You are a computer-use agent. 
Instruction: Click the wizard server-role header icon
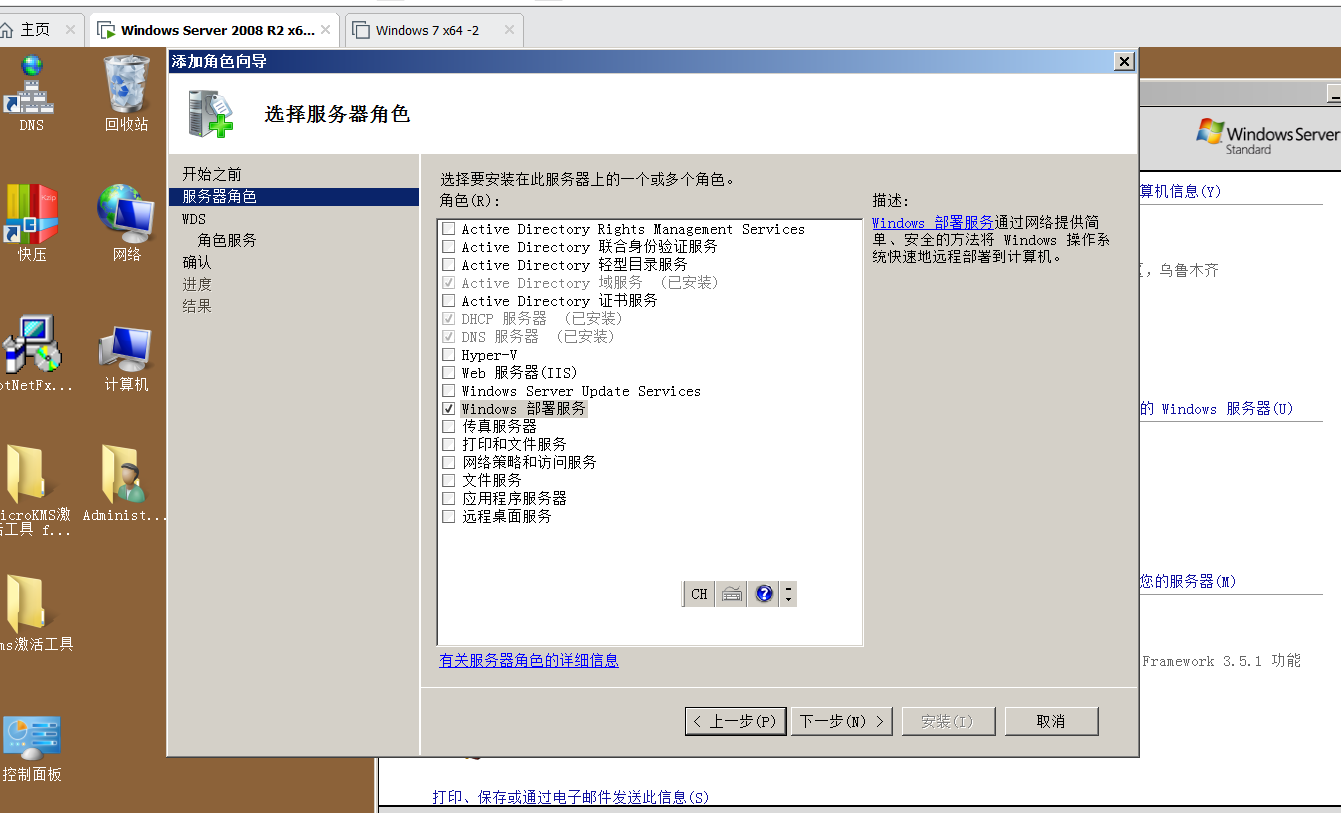point(210,113)
